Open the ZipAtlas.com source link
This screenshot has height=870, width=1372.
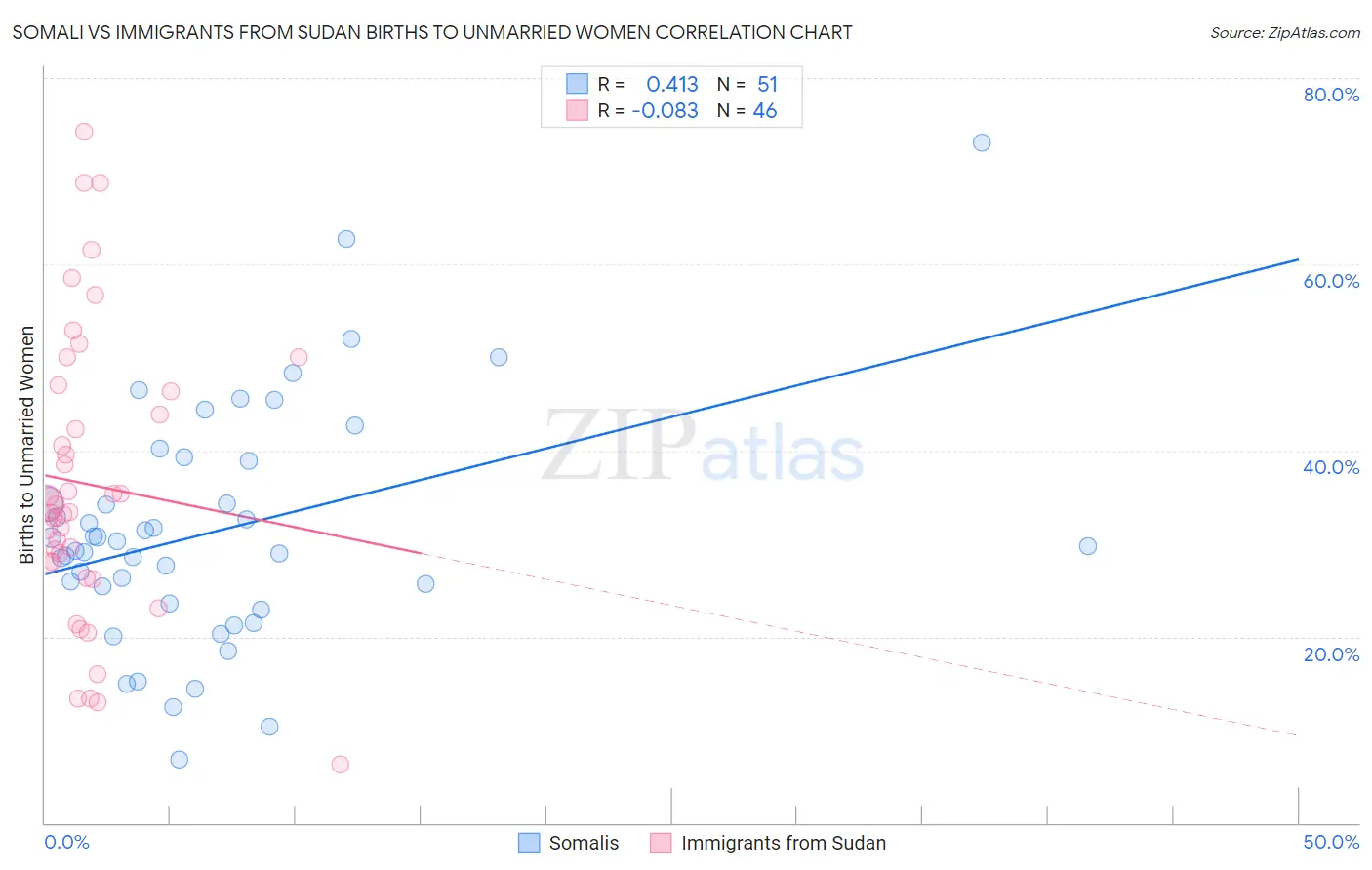pyautogui.click(x=1285, y=32)
